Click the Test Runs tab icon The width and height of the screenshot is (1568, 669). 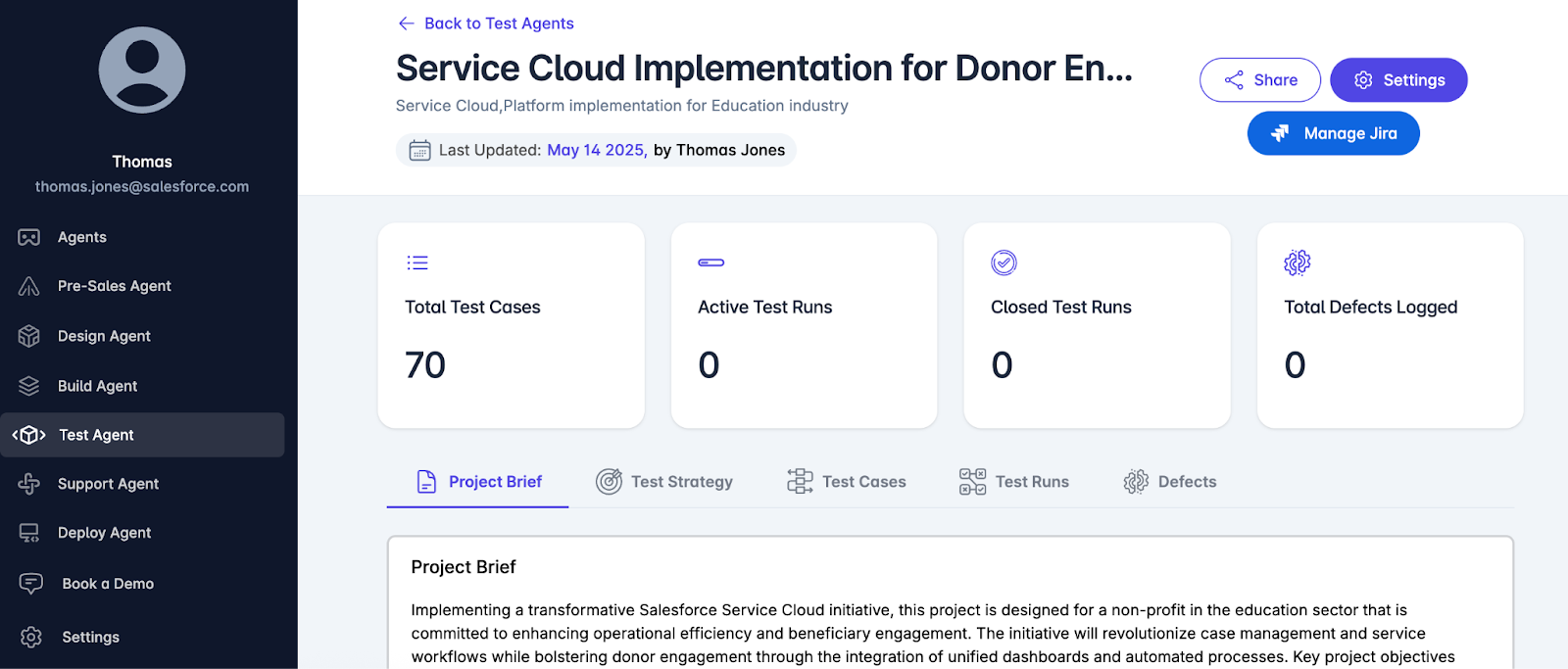point(972,482)
